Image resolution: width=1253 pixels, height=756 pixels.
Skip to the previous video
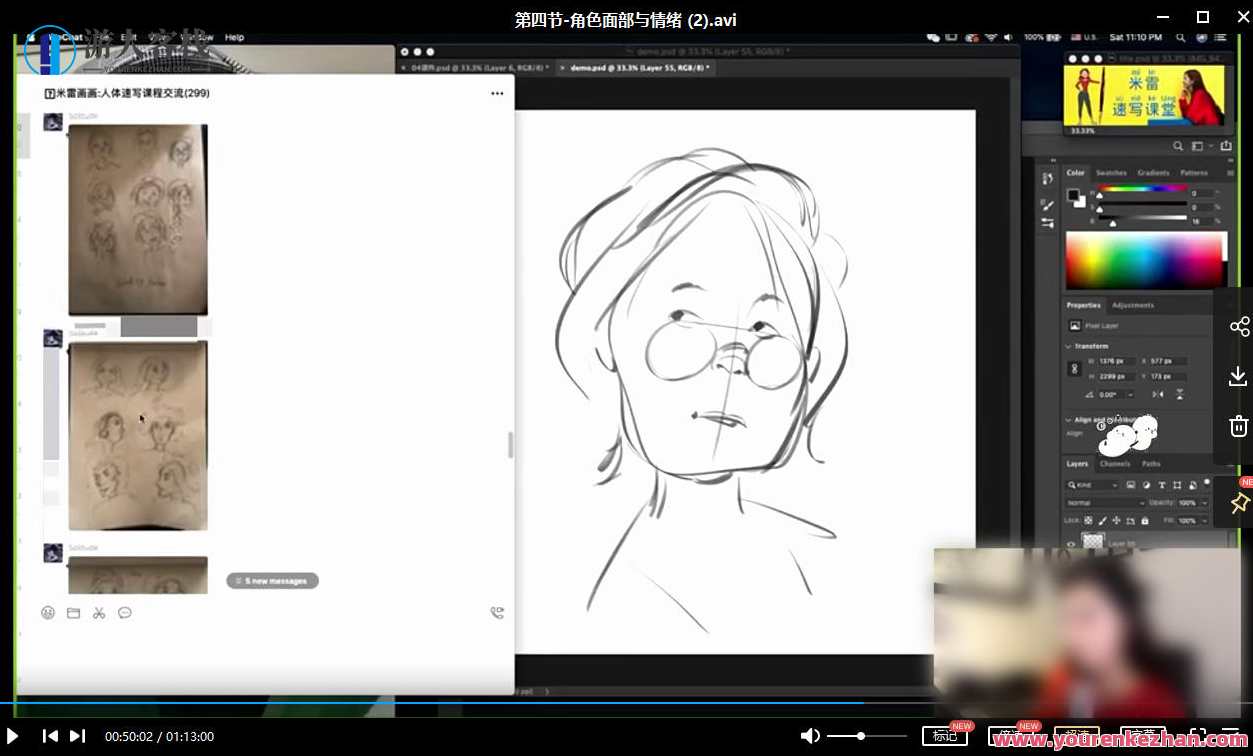50,736
